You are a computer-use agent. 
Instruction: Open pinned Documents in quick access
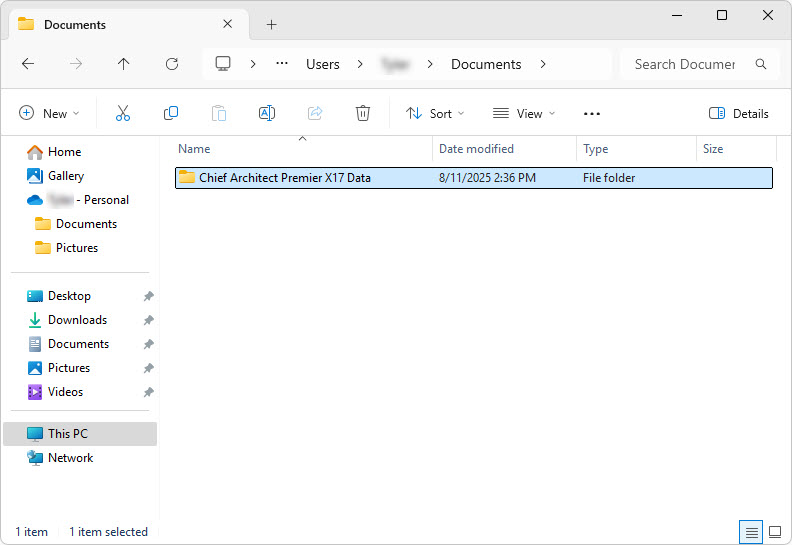point(68,344)
